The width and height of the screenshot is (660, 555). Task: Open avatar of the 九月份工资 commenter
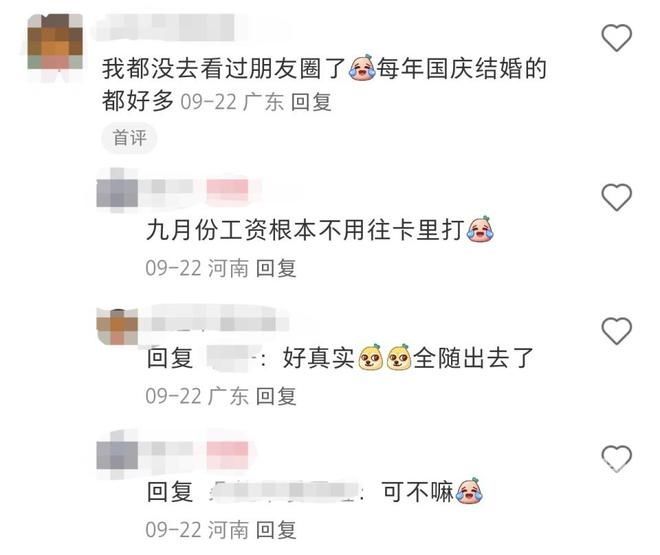117,191
